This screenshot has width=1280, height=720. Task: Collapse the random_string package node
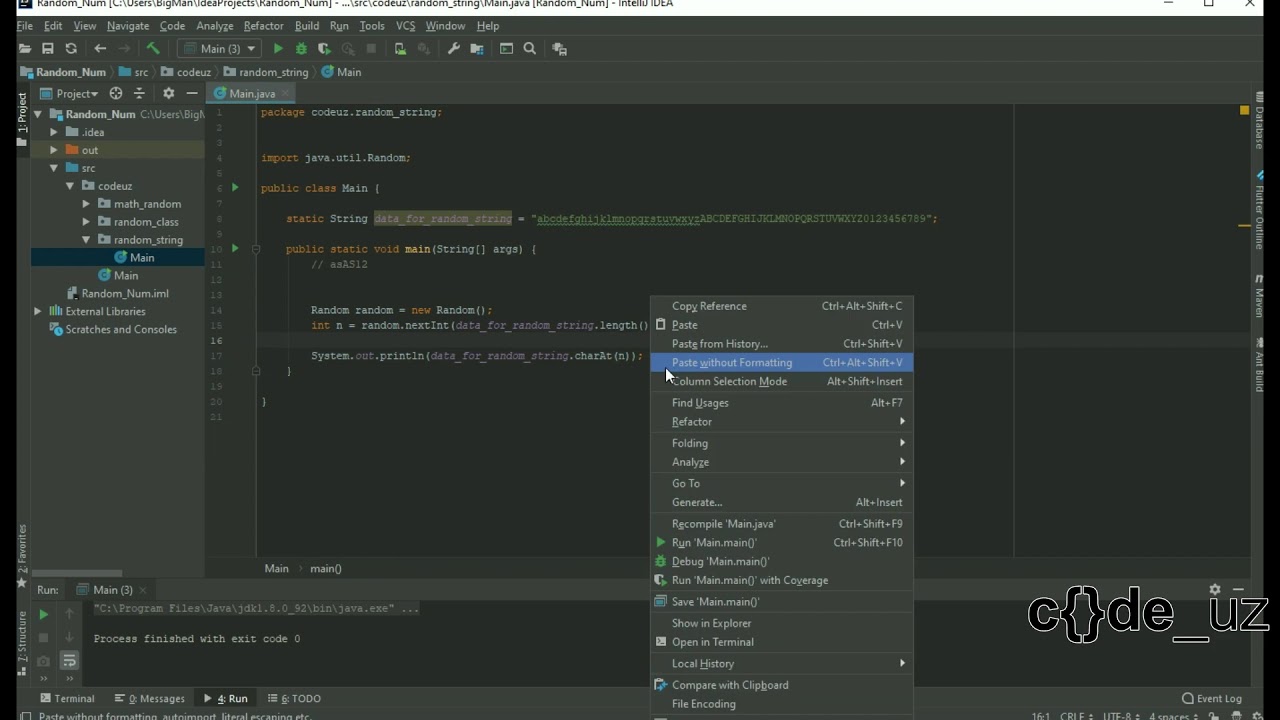(x=86, y=240)
